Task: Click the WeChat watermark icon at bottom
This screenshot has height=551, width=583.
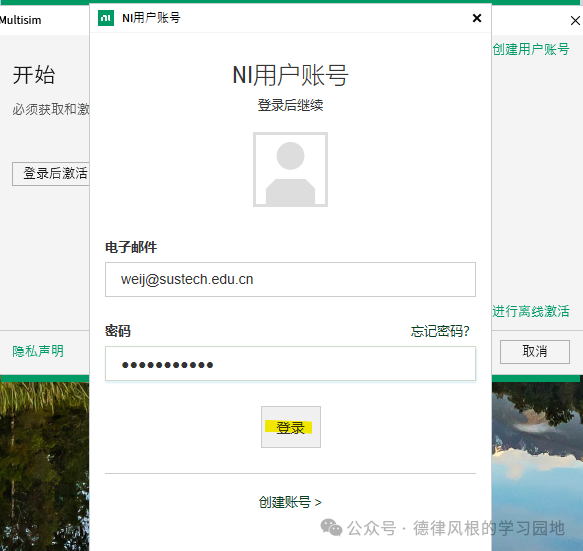Action: [x=331, y=528]
